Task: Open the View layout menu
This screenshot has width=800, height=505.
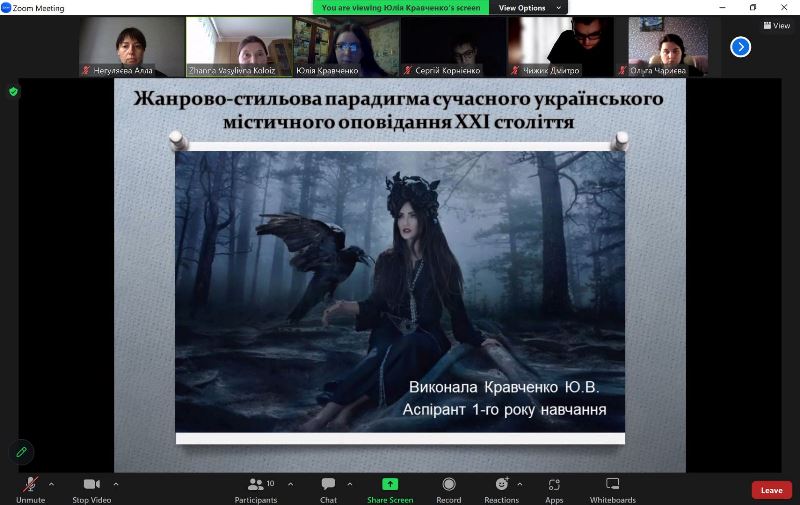Action: pos(776,26)
